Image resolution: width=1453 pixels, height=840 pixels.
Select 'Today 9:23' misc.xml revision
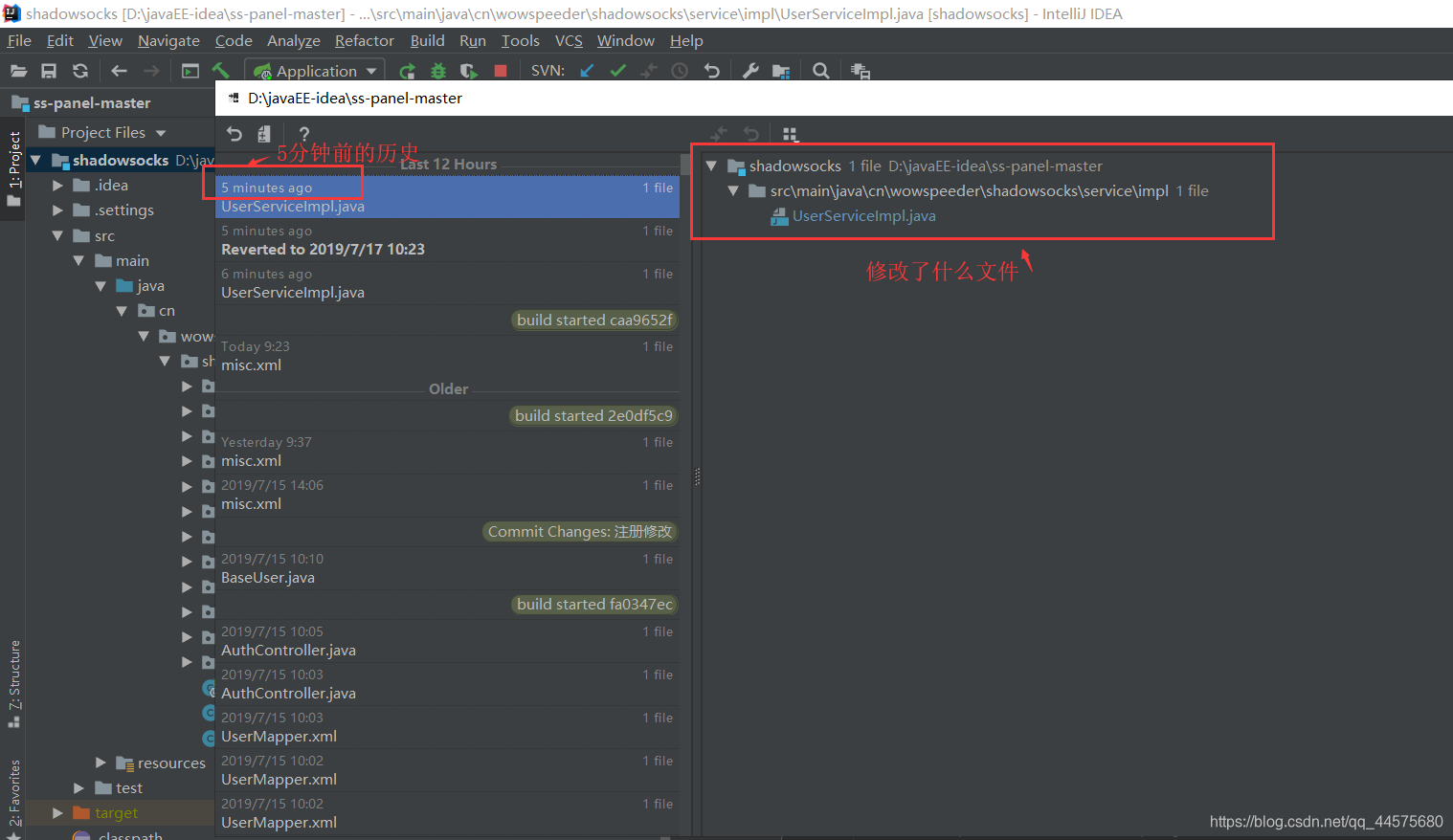tap(447, 356)
